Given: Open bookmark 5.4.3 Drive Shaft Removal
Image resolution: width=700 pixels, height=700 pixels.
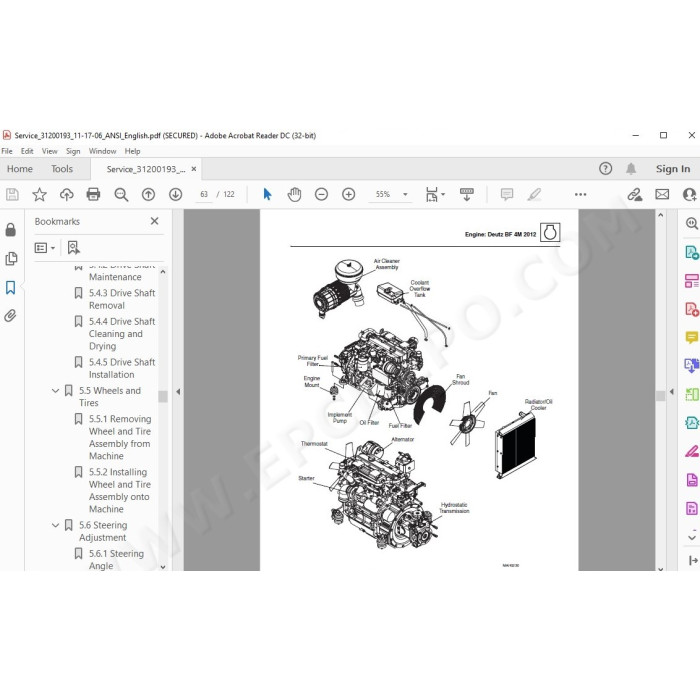Looking at the screenshot, I should coord(121,299).
